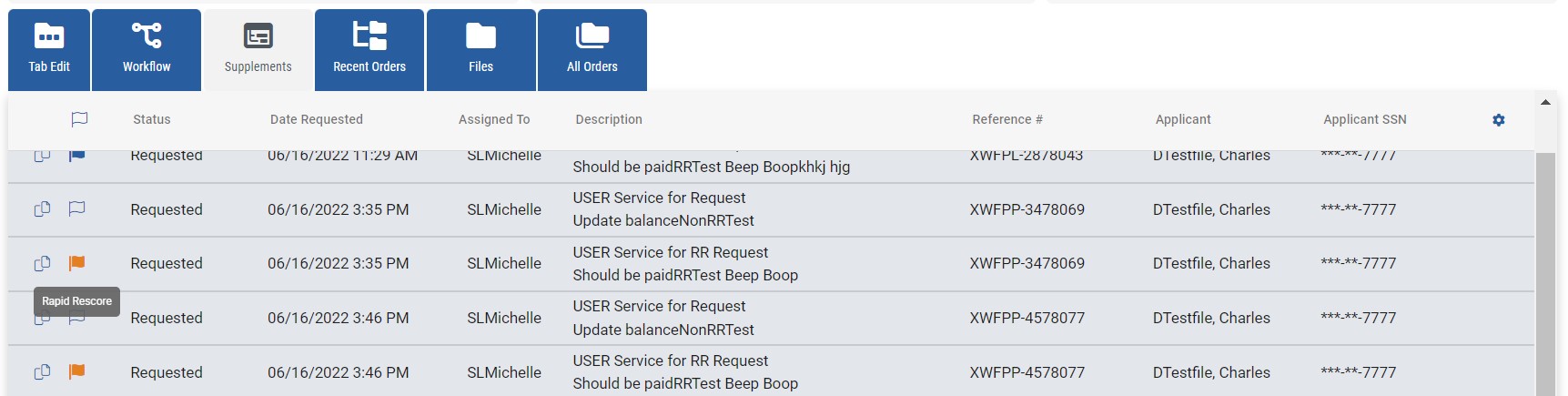Click the vertical scrollbar thumb
Screen dimensions: 1568x396
coord(1545,274)
